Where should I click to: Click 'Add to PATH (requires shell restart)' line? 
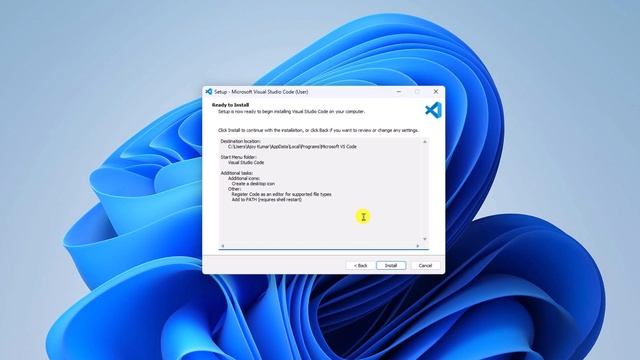tap(267, 200)
